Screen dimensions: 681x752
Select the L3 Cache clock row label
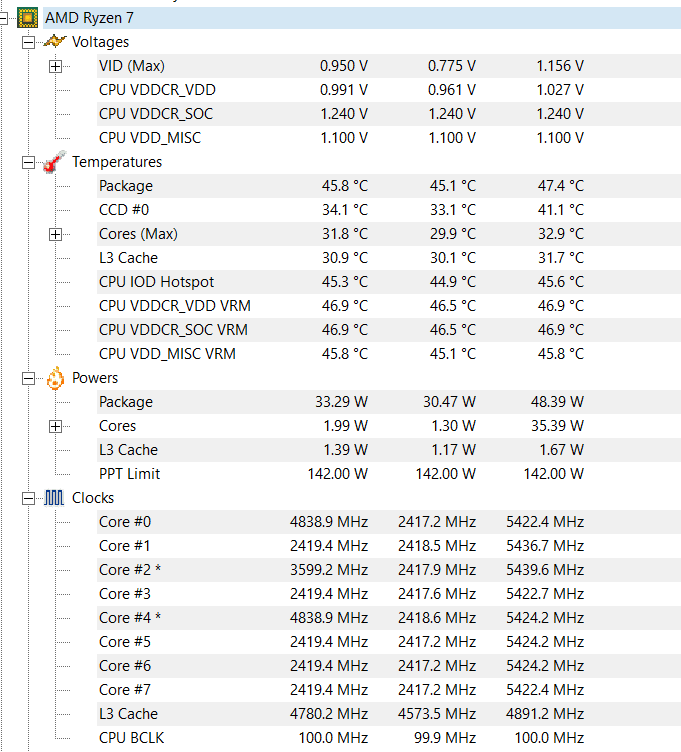129,713
